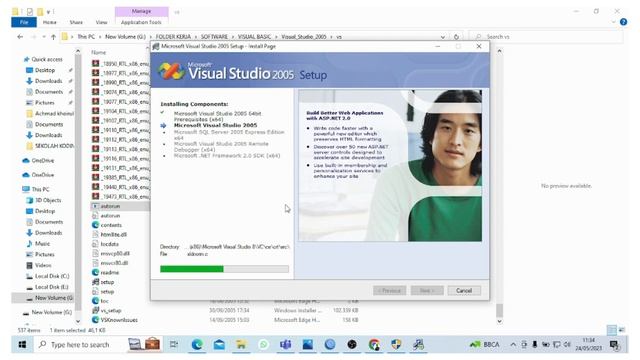The height and width of the screenshot is (360, 640).
Task: Click the Properties checkmark icon in title bar
Action: pyautogui.click(x=29, y=11)
